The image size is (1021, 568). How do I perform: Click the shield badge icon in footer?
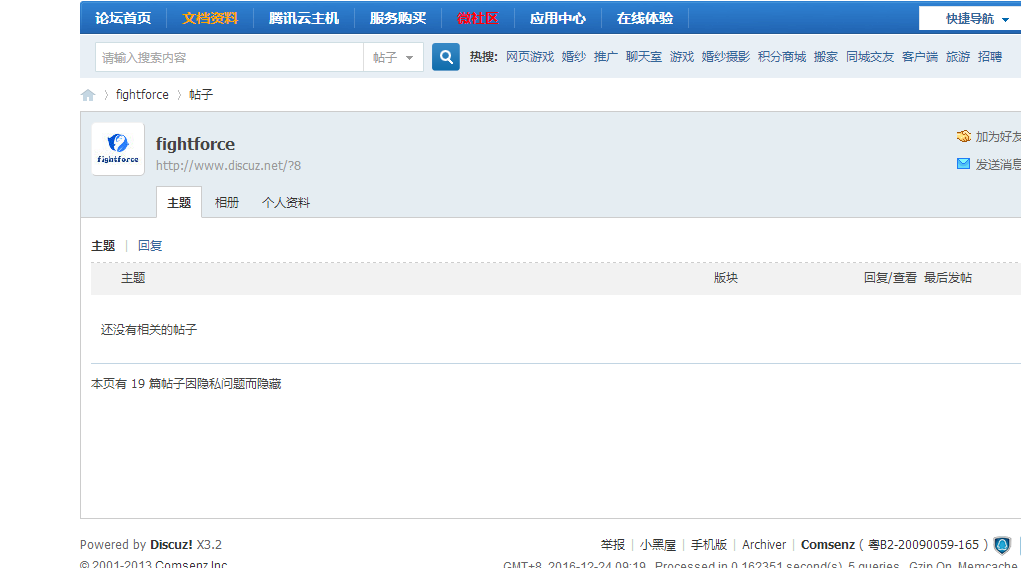tap(1002, 545)
